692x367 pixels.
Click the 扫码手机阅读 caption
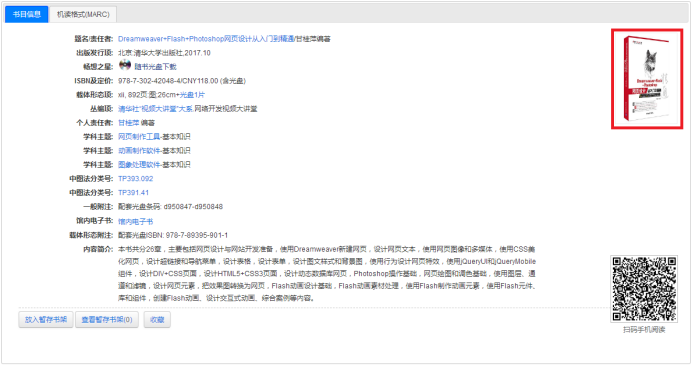click(644, 330)
